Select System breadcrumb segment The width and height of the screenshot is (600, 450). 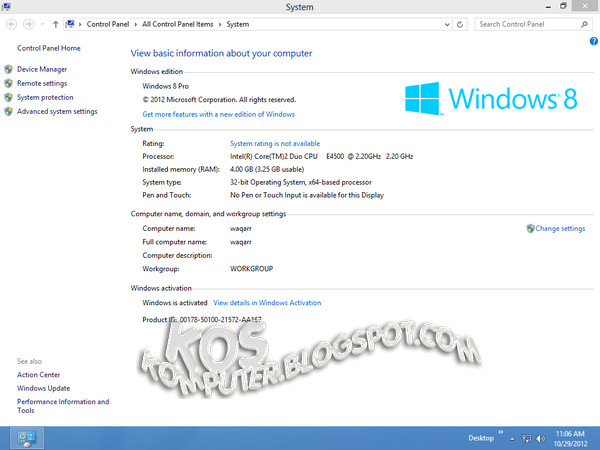[x=238, y=24]
